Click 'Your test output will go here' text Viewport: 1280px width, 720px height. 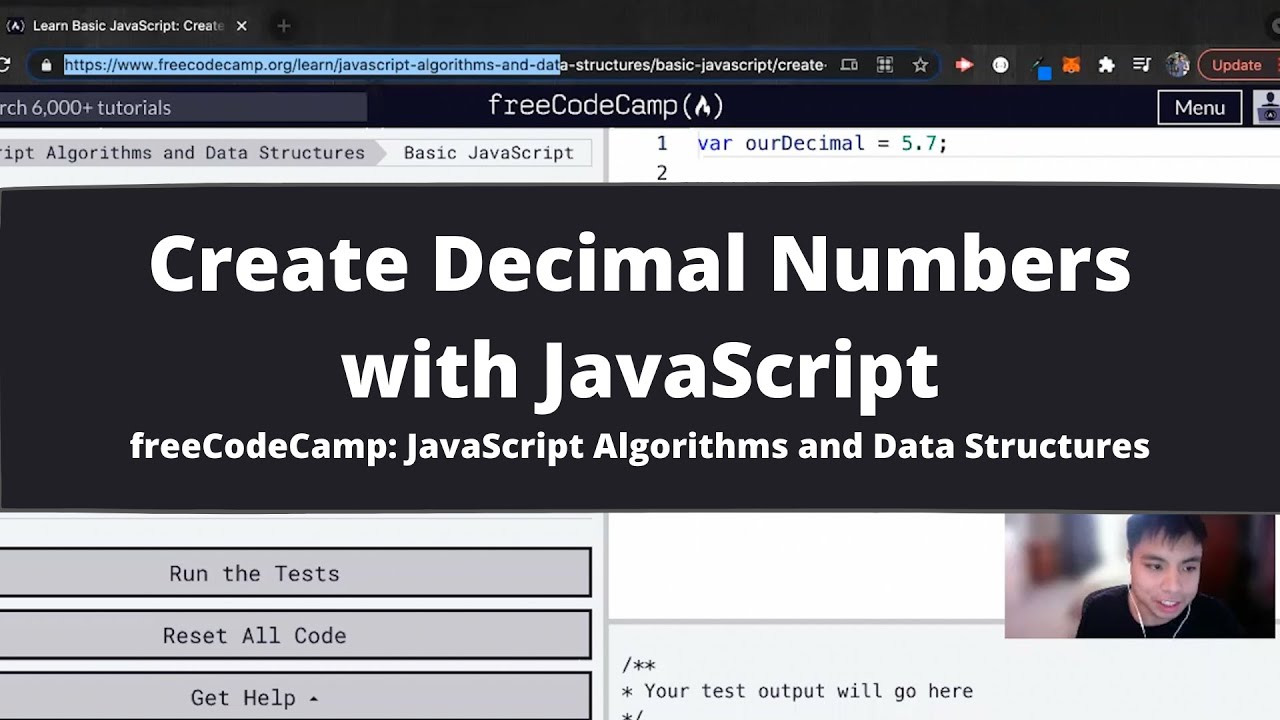[x=808, y=691]
